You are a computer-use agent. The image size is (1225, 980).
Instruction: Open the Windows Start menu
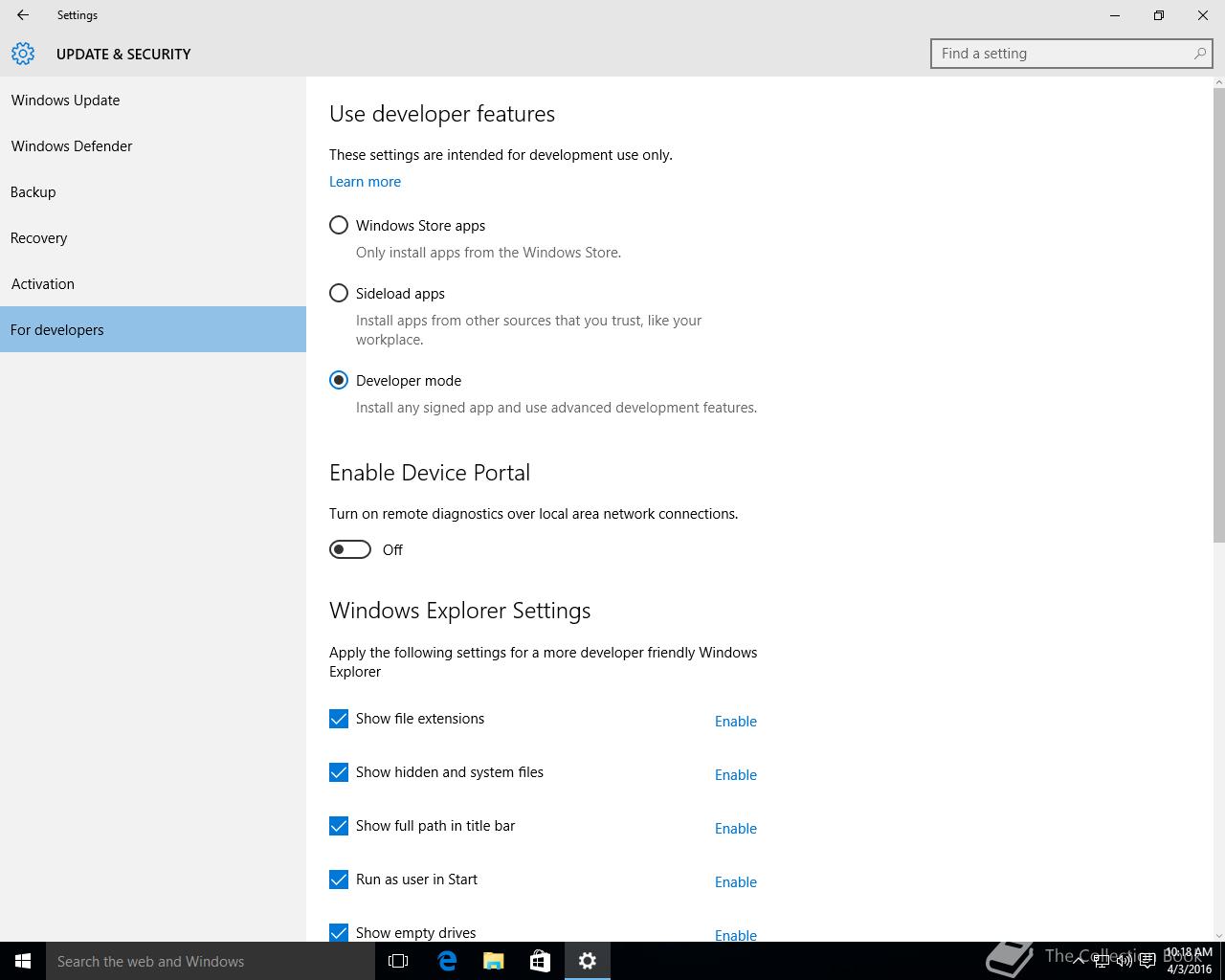pyautogui.click(x=23, y=961)
